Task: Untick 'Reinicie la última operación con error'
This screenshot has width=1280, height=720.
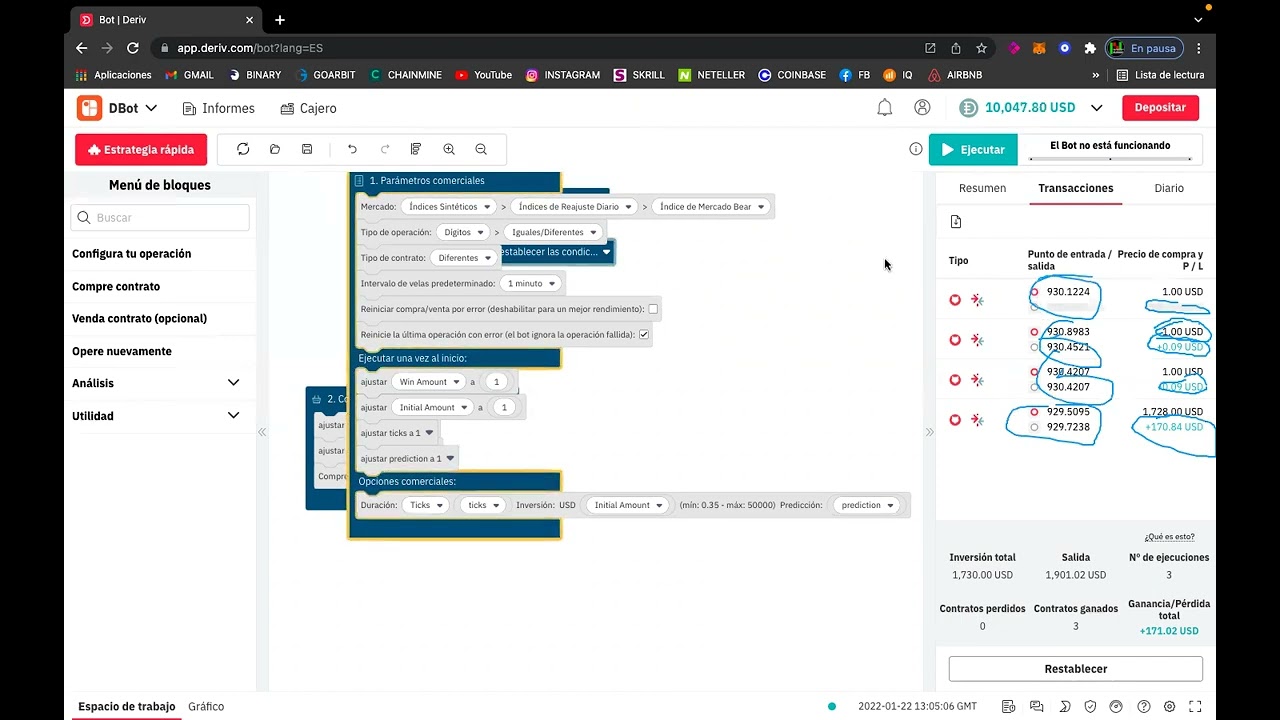Action: pos(644,335)
